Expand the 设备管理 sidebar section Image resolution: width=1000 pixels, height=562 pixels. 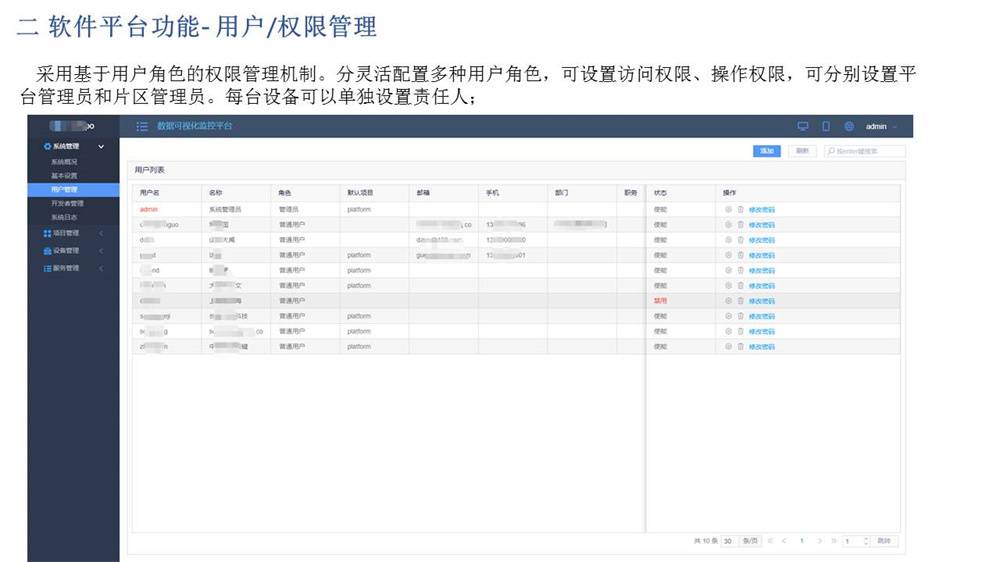click(101, 251)
